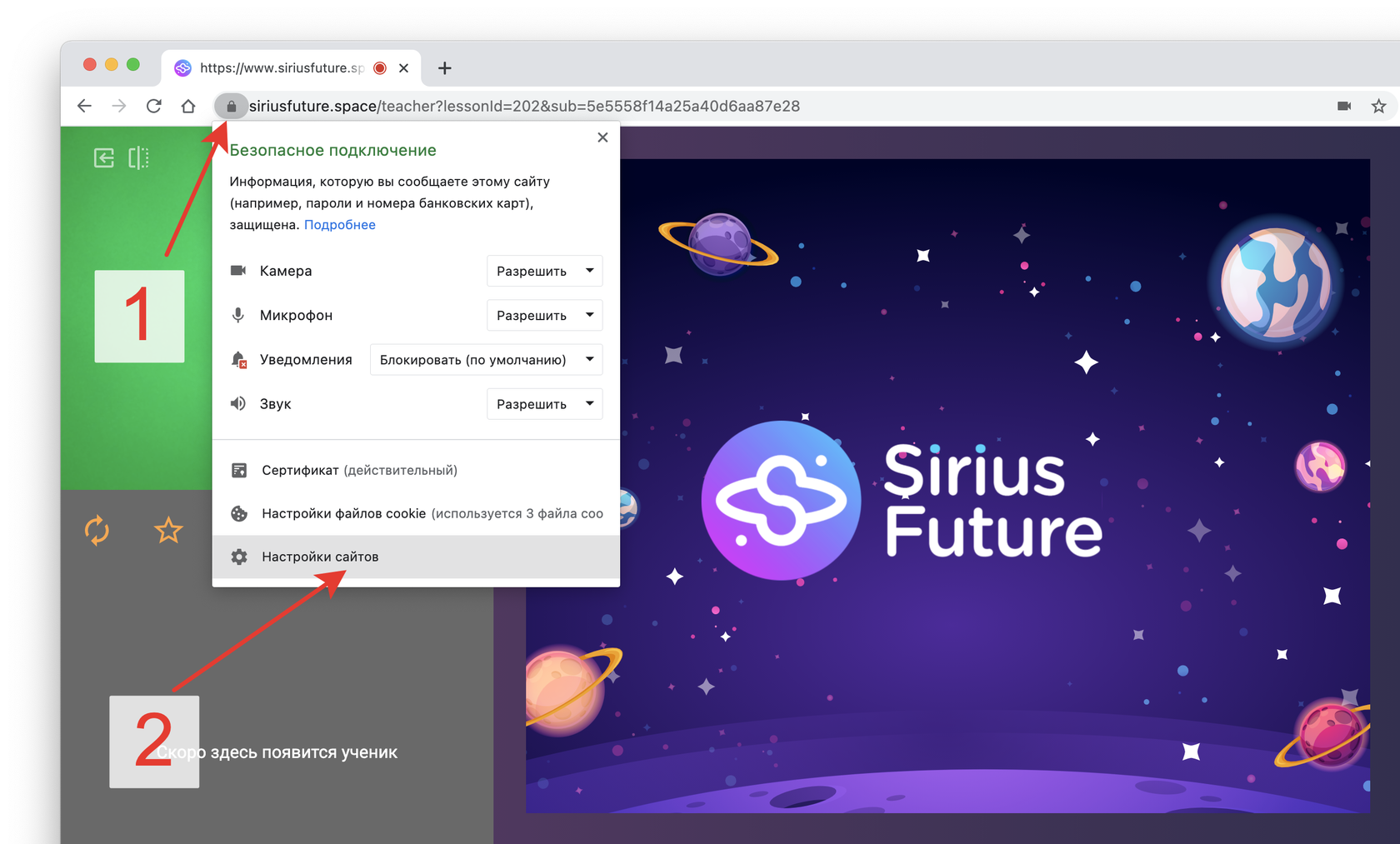Open the Звук permission dropdown
1400x844 pixels.
(544, 403)
